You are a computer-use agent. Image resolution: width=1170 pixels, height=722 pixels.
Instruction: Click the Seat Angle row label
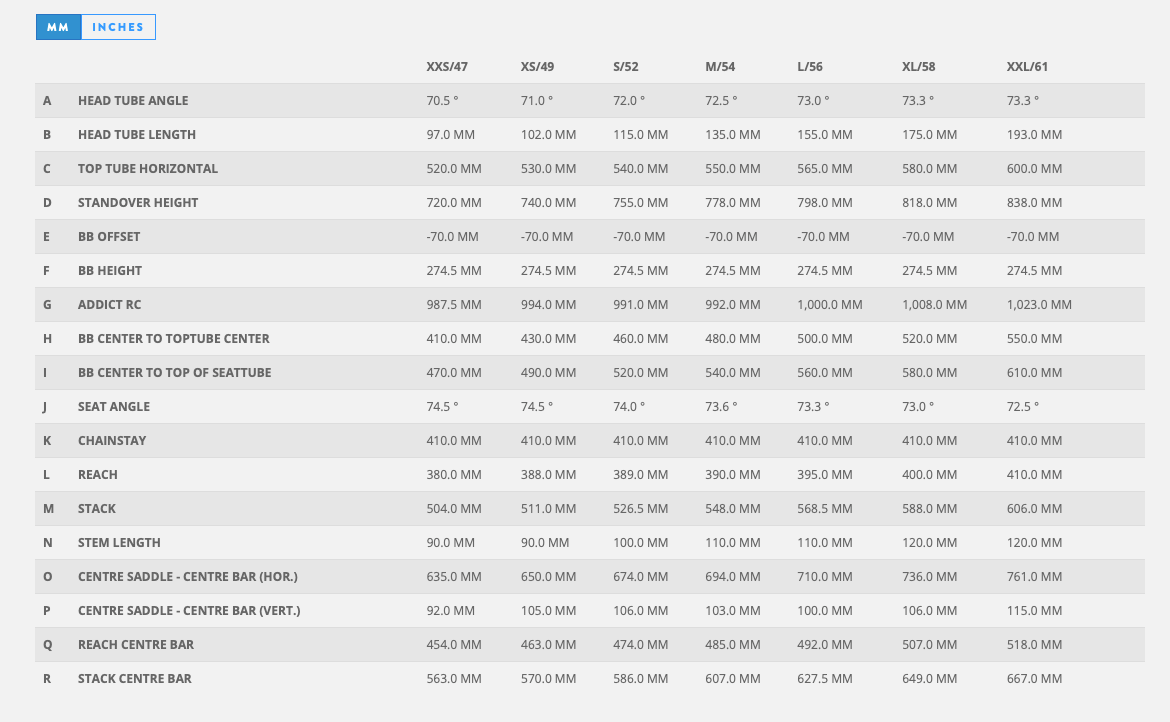pyautogui.click(x=114, y=407)
